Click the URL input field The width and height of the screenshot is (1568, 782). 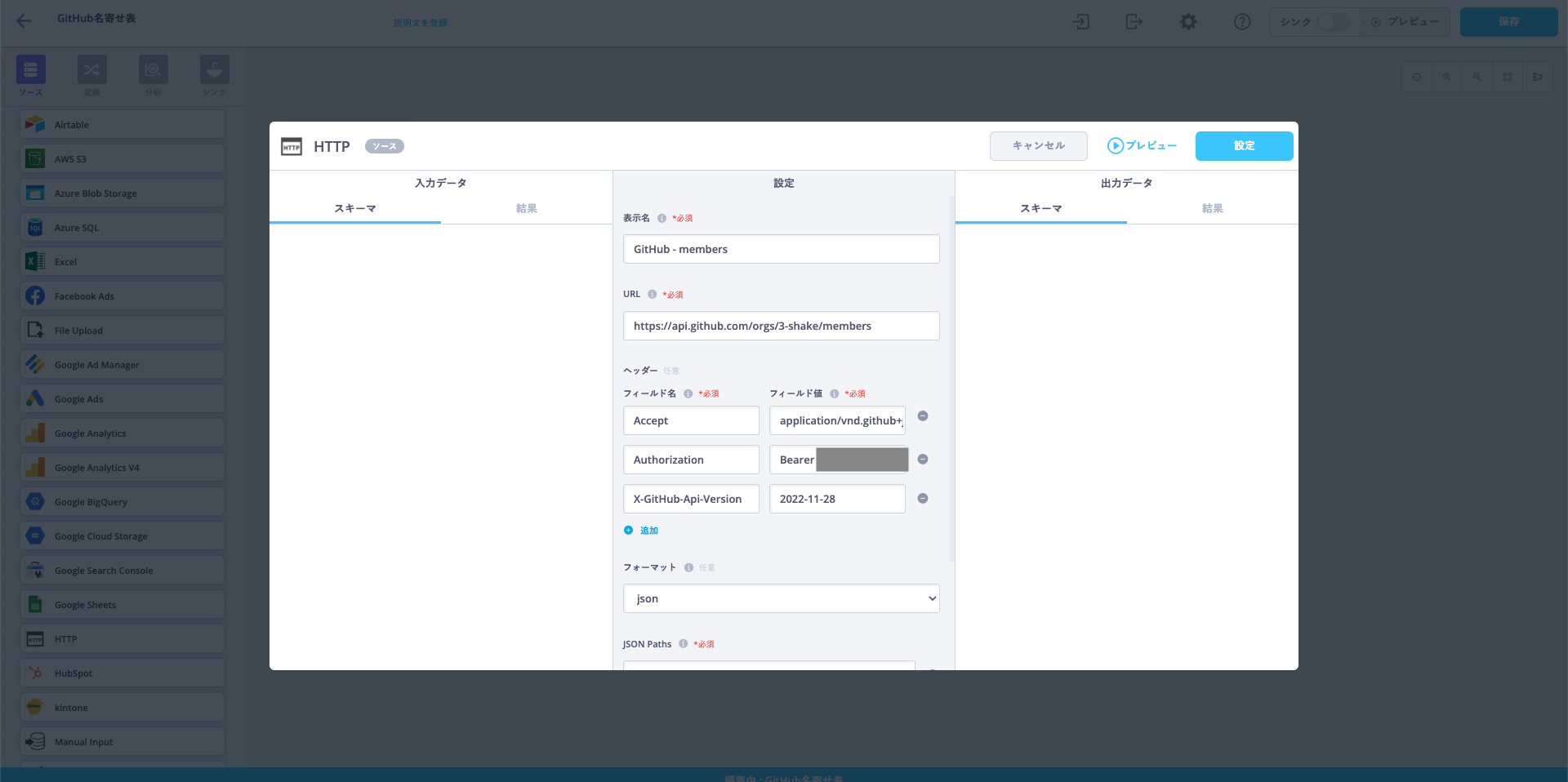[781, 326]
